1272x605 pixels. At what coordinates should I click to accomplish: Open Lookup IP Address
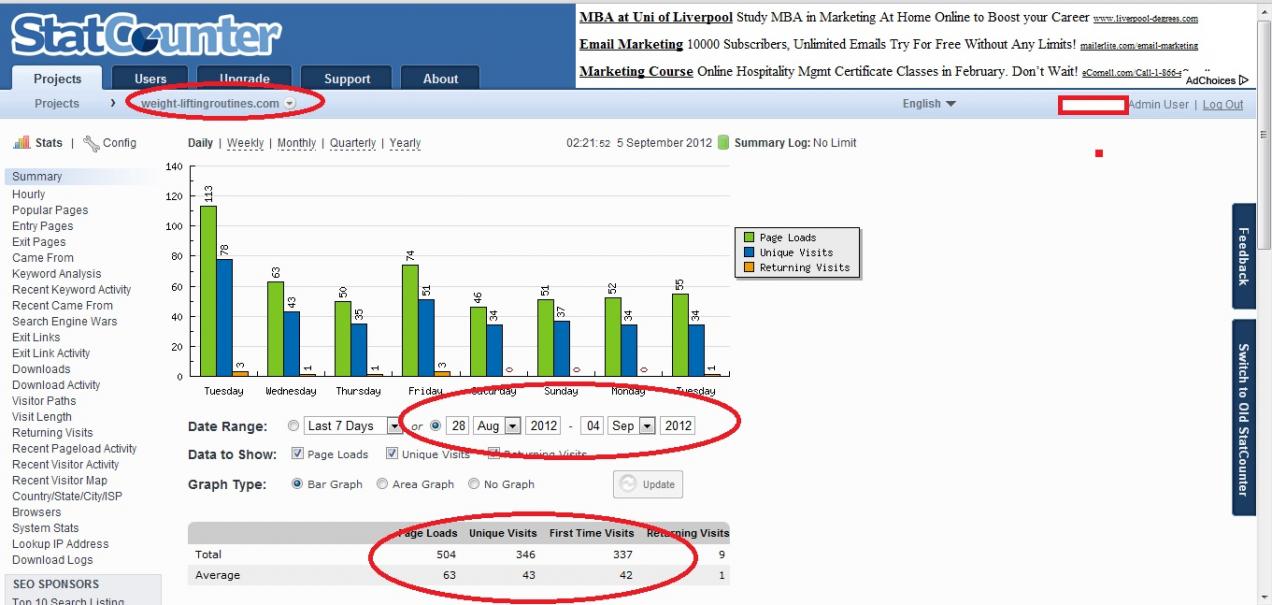60,545
